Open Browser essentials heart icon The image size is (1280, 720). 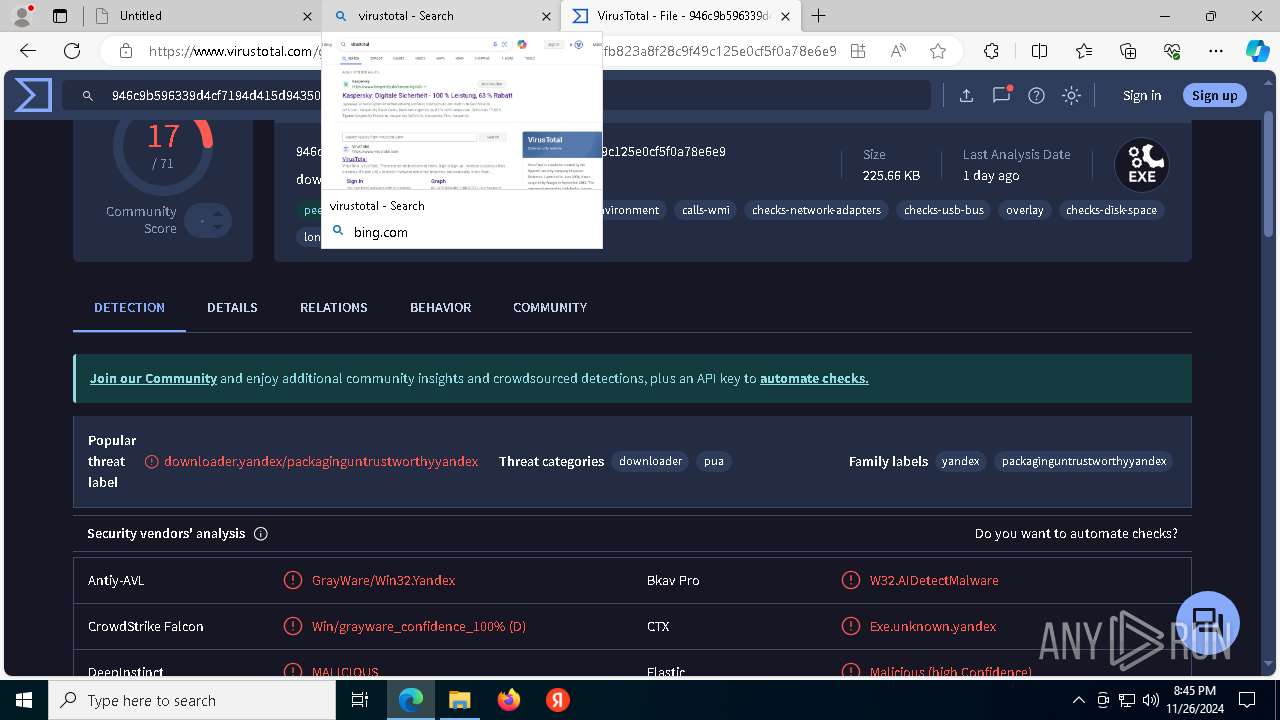(1172, 51)
